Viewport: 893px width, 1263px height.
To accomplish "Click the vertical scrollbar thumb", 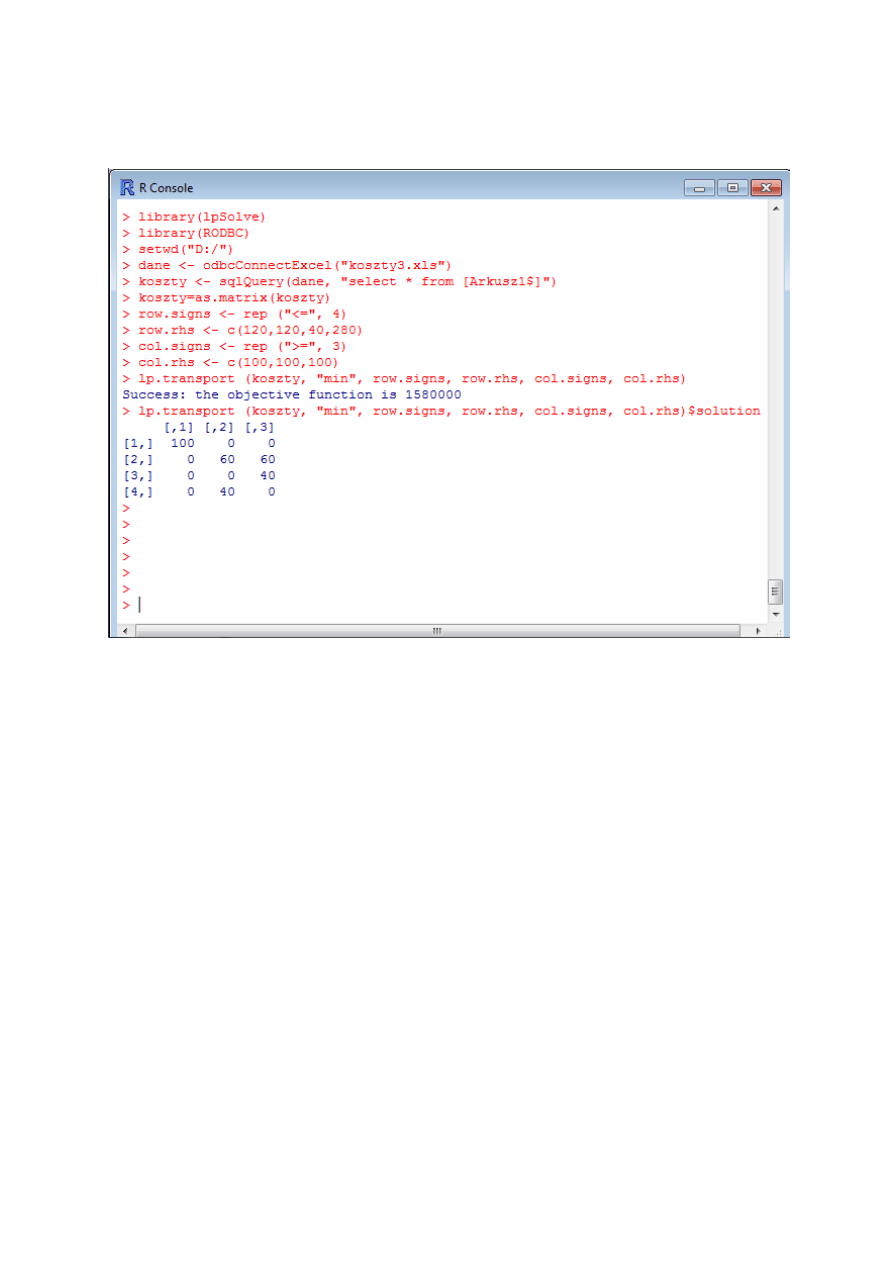I will (775, 591).
